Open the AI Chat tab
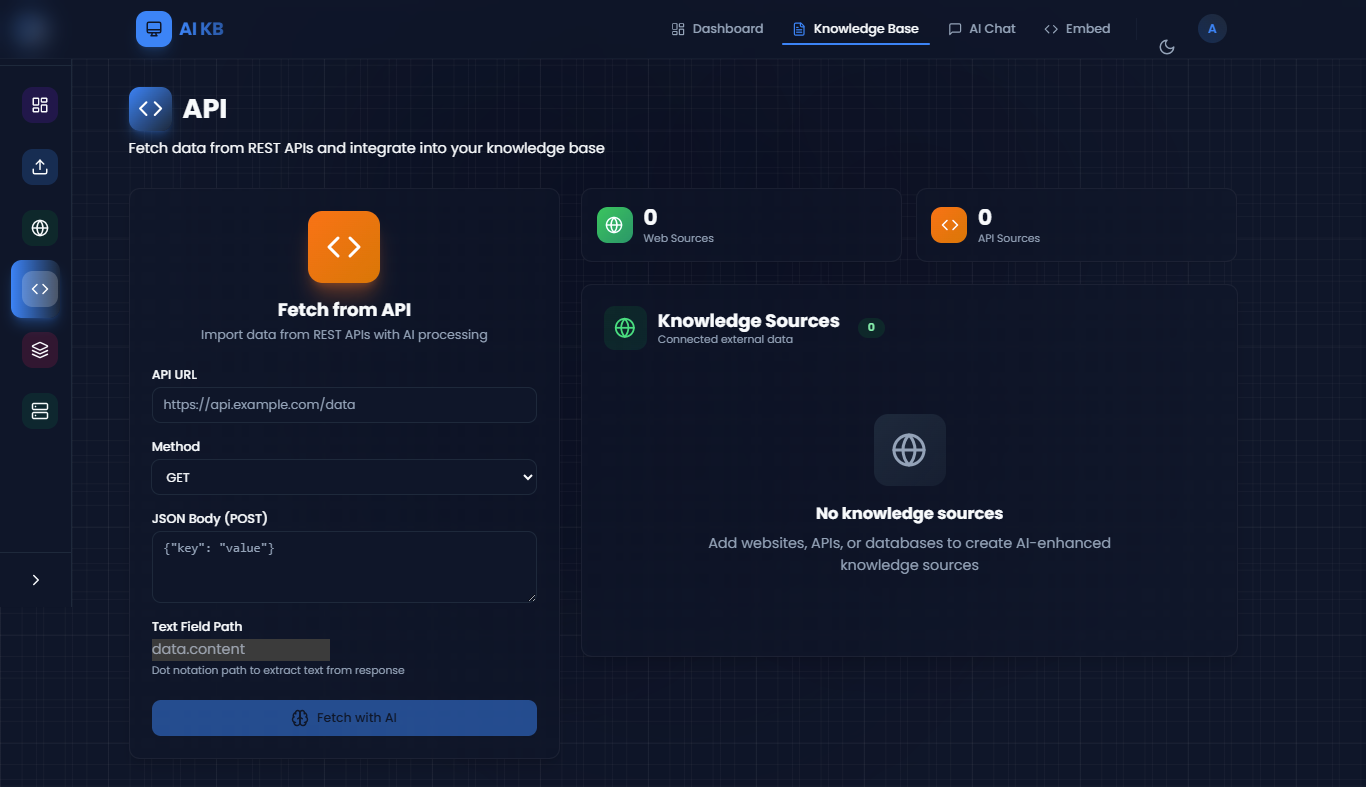This screenshot has height=787, width=1366. pos(982,29)
